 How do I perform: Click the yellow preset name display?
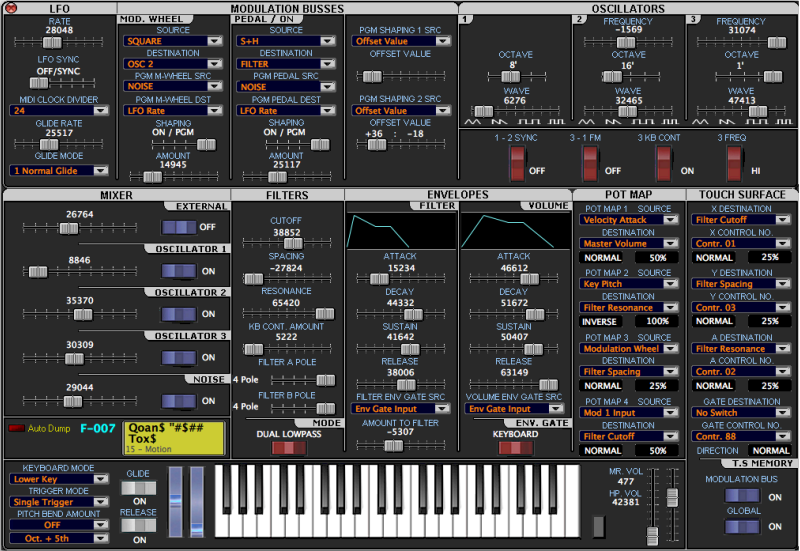175,438
